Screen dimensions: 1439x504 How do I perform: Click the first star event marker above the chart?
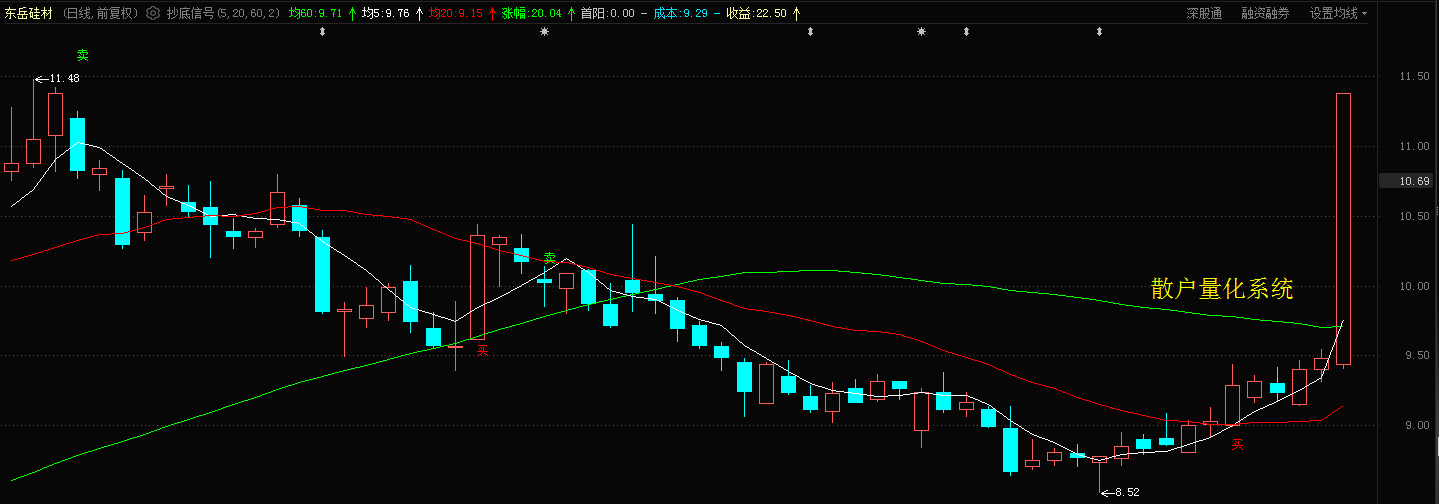[544, 32]
